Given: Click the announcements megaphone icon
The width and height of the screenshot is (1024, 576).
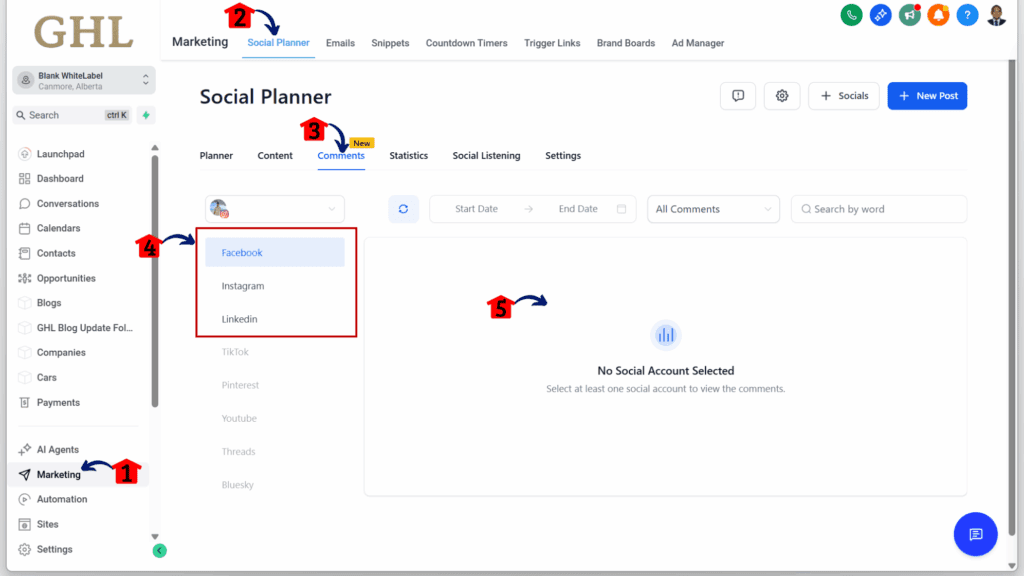Looking at the screenshot, I should [909, 15].
